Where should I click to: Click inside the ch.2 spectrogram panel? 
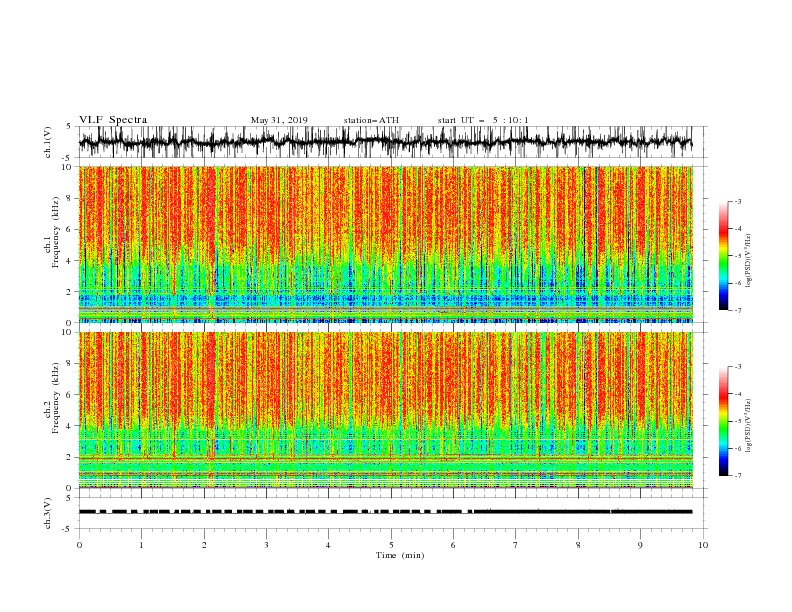(x=385, y=410)
